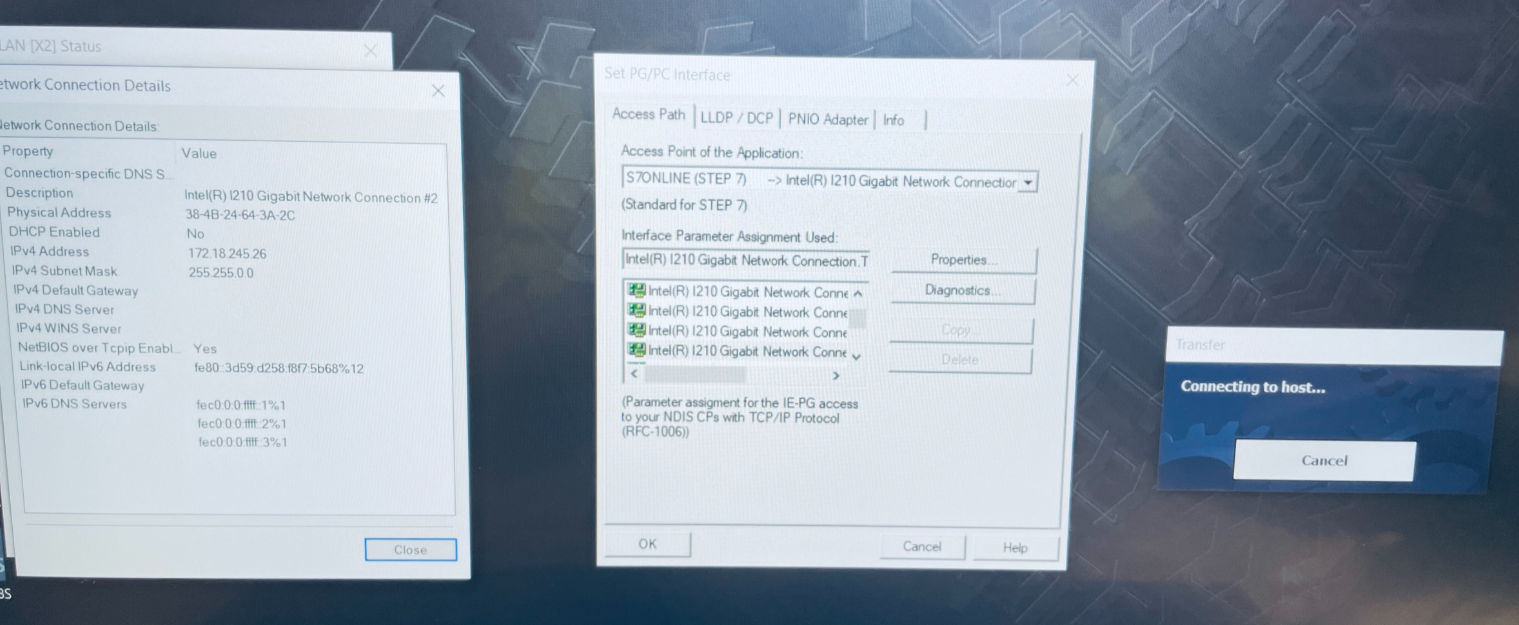The width and height of the screenshot is (1519, 625).
Task: Select the IPv4 Address row
Action: [225, 253]
